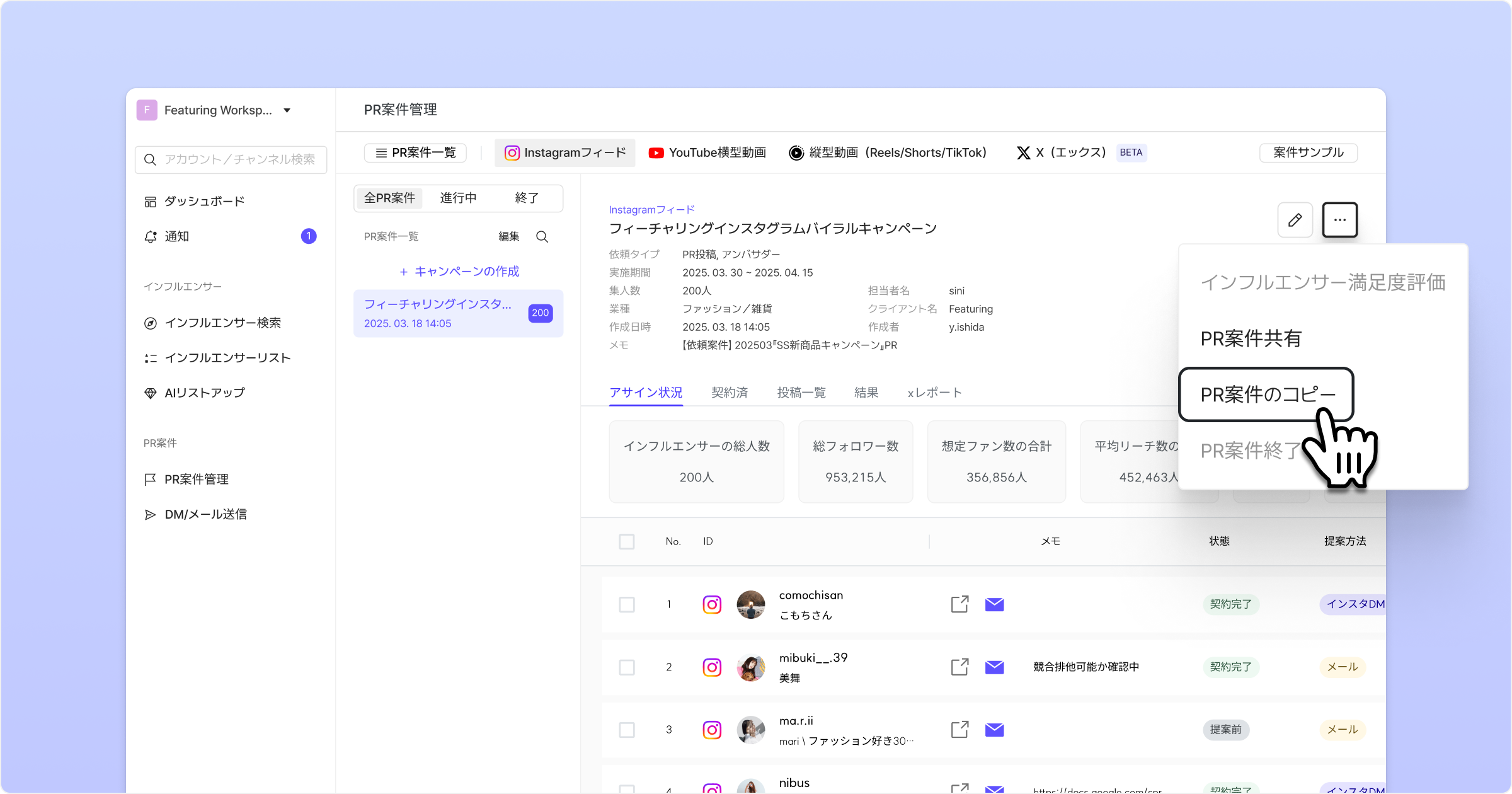Expand the Featuring Workspace dropdown arrow
Screen dimensions: 1512x794
pyautogui.click(x=287, y=110)
